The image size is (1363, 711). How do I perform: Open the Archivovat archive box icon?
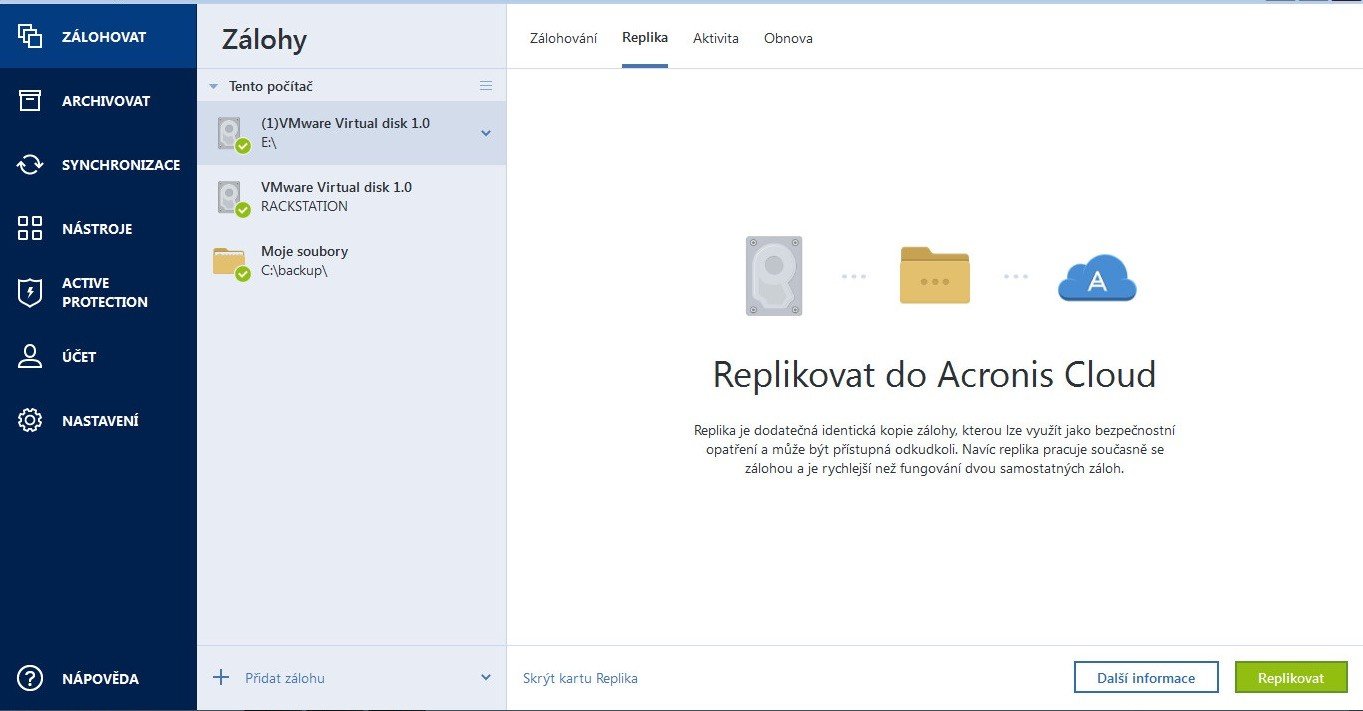tap(30, 101)
